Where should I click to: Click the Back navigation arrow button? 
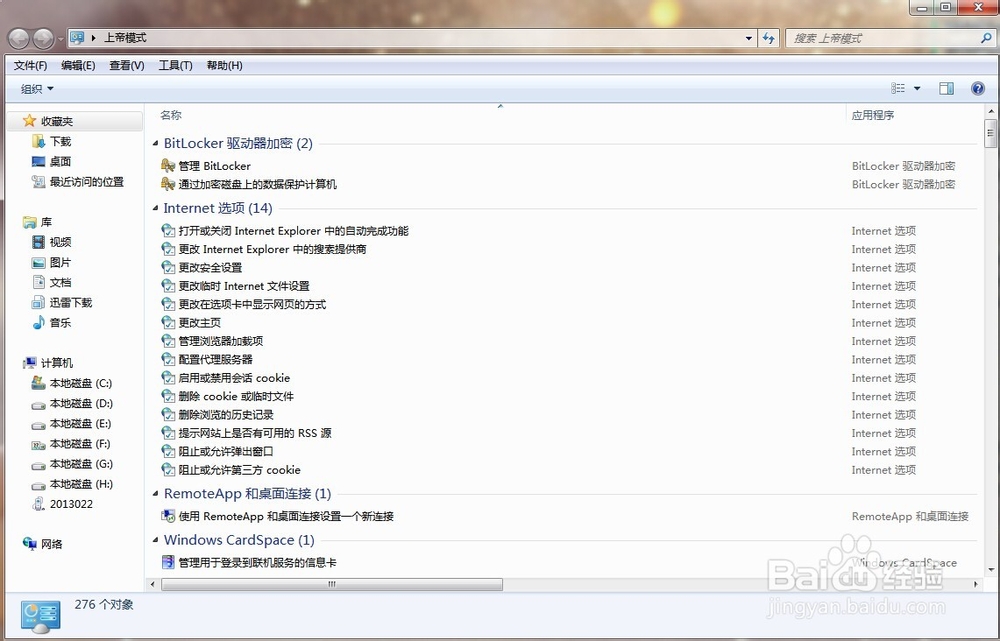pos(18,39)
